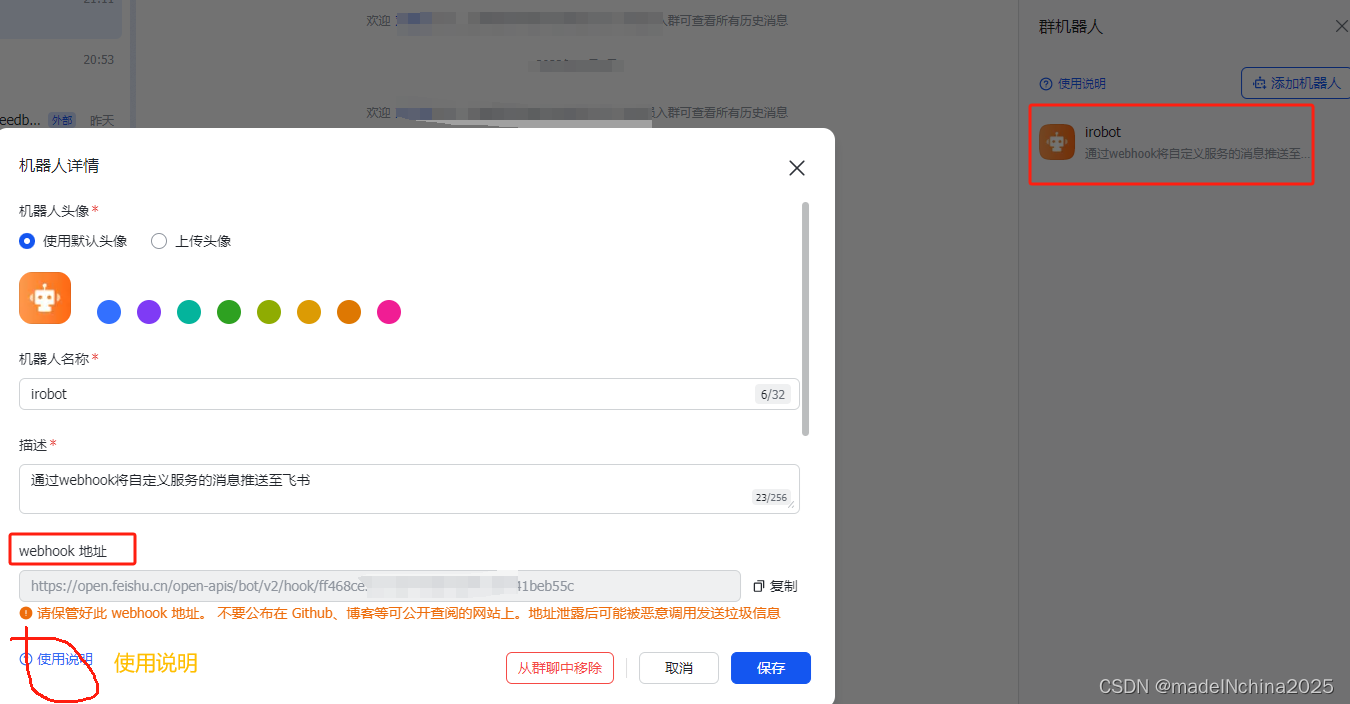Screen dimensions: 1350x704
Task: Click the robot icon on add robot button
Action: point(1260,83)
